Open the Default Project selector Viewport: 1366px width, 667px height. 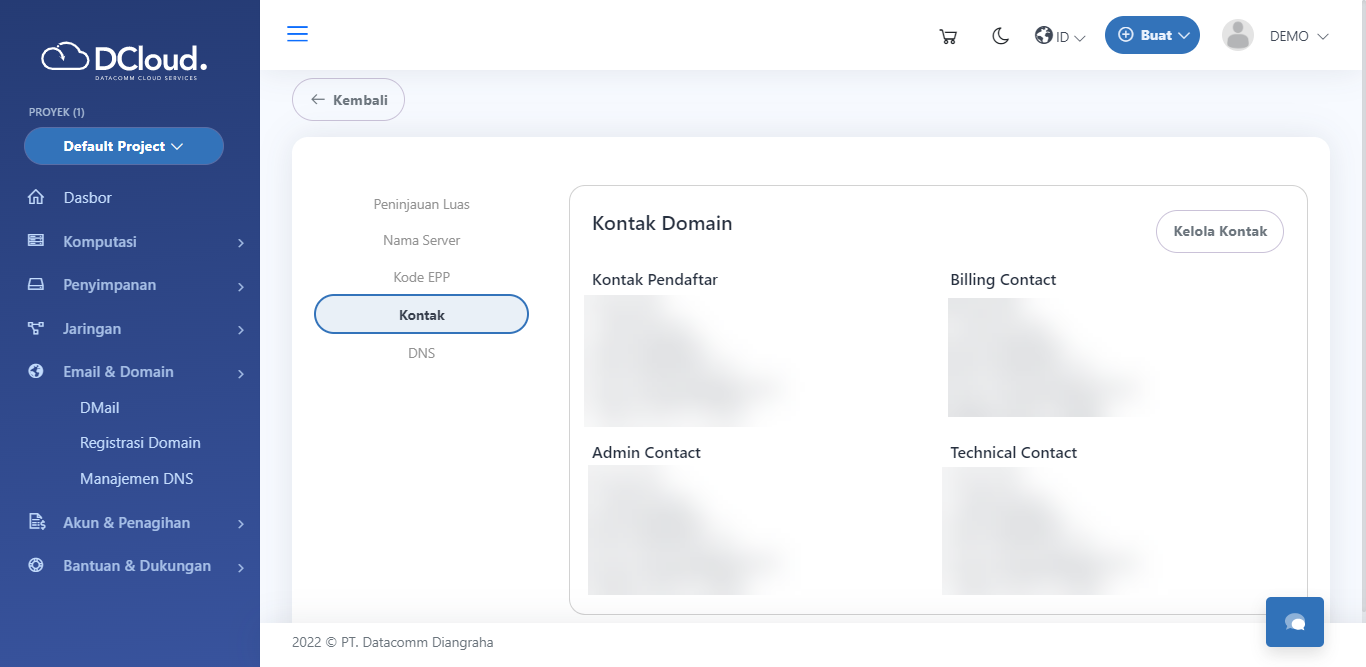[x=124, y=146]
